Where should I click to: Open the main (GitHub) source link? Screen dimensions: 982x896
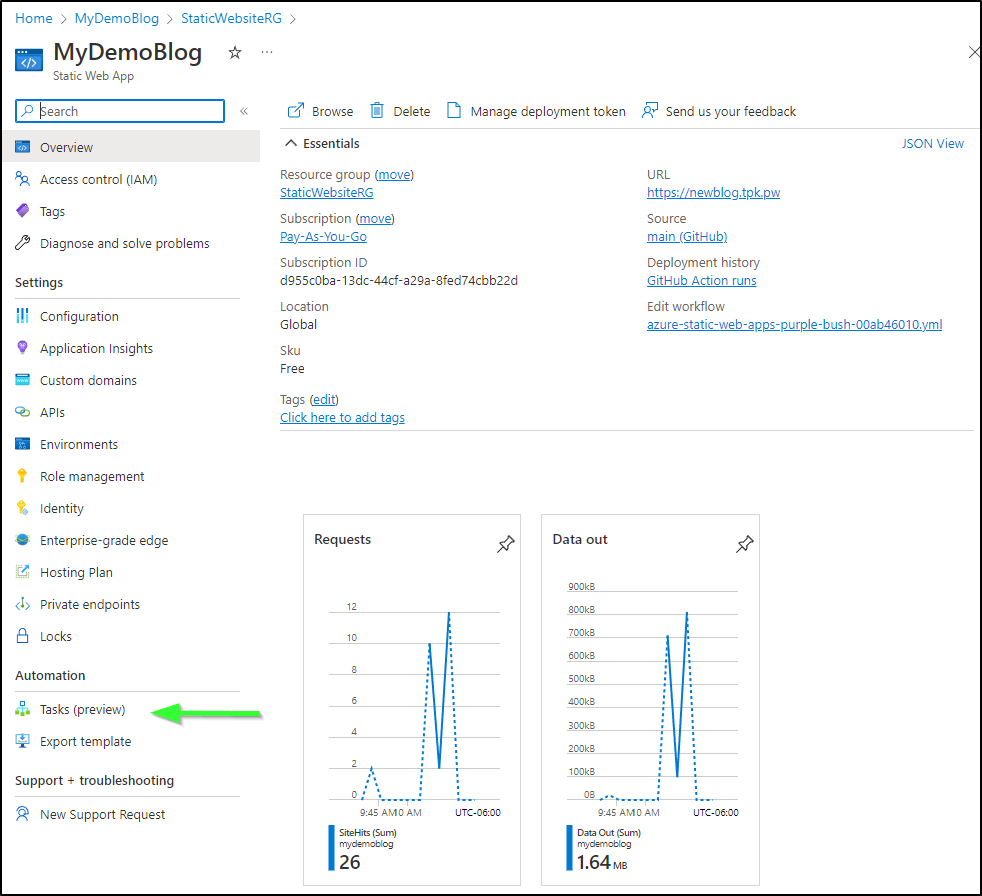687,237
